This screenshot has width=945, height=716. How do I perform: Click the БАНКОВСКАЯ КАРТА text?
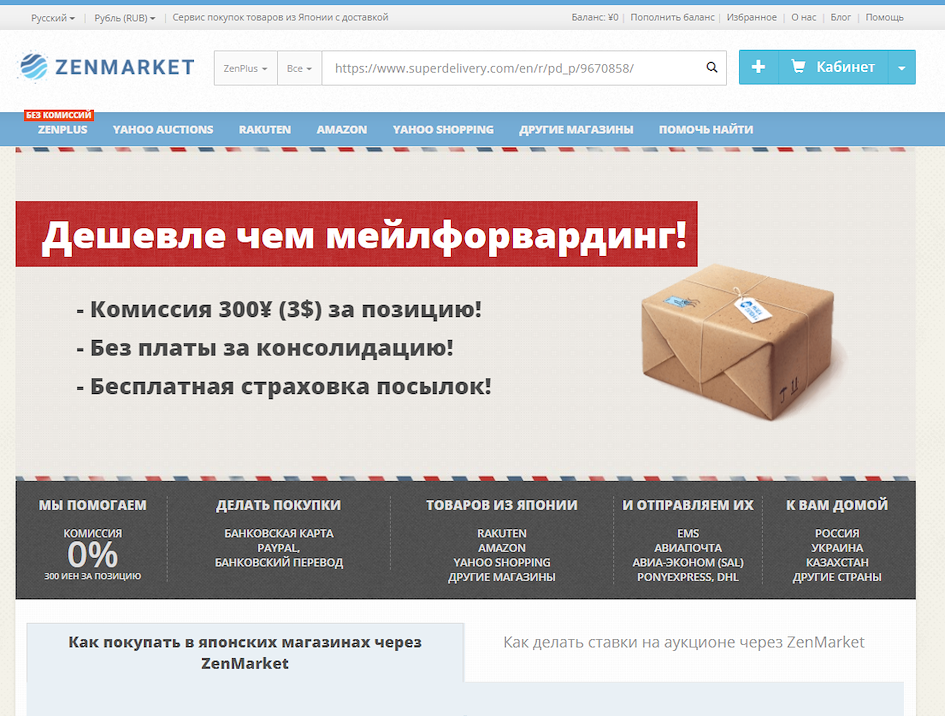coord(279,533)
